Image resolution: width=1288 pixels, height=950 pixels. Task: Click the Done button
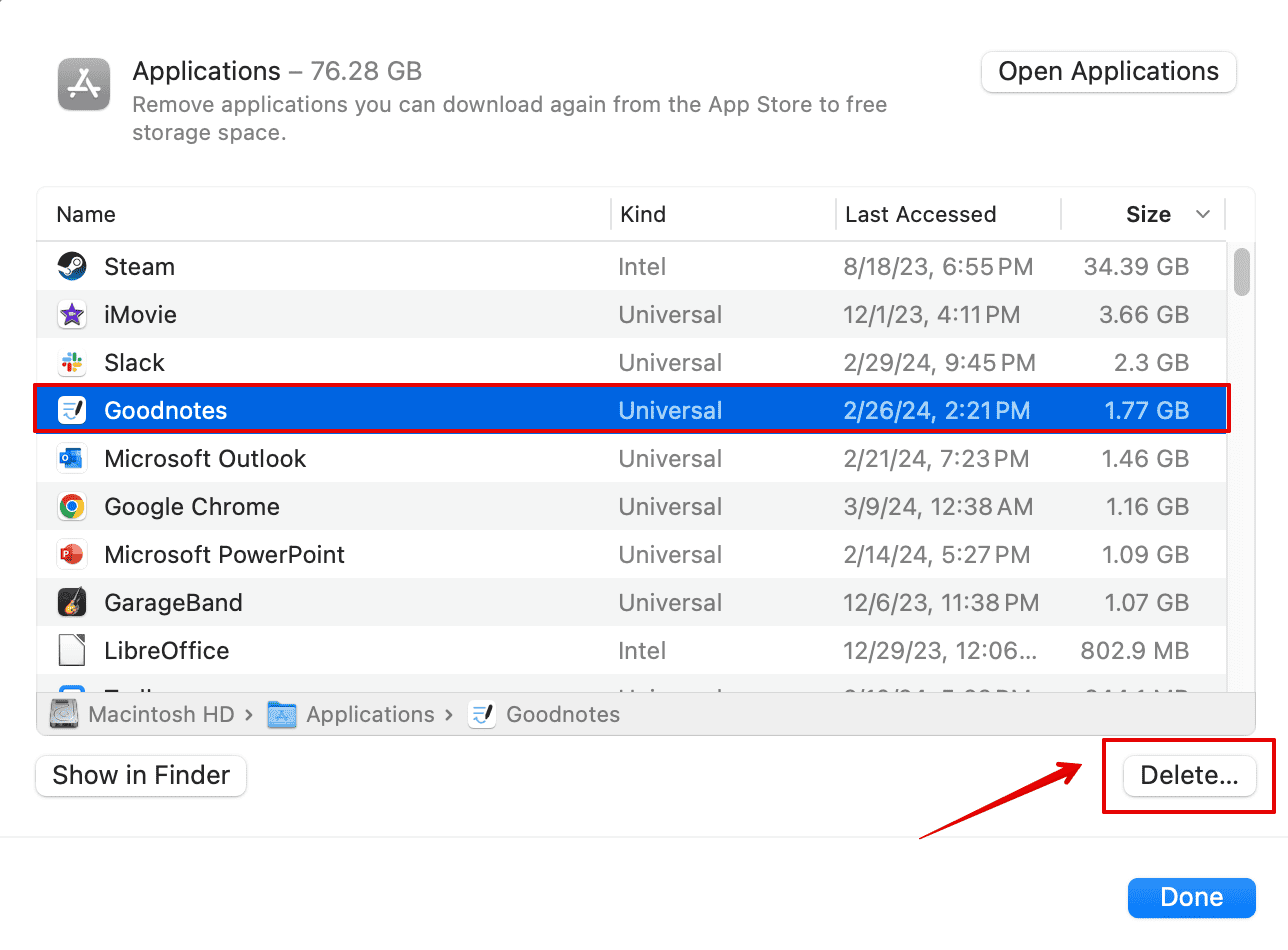(x=1191, y=897)
